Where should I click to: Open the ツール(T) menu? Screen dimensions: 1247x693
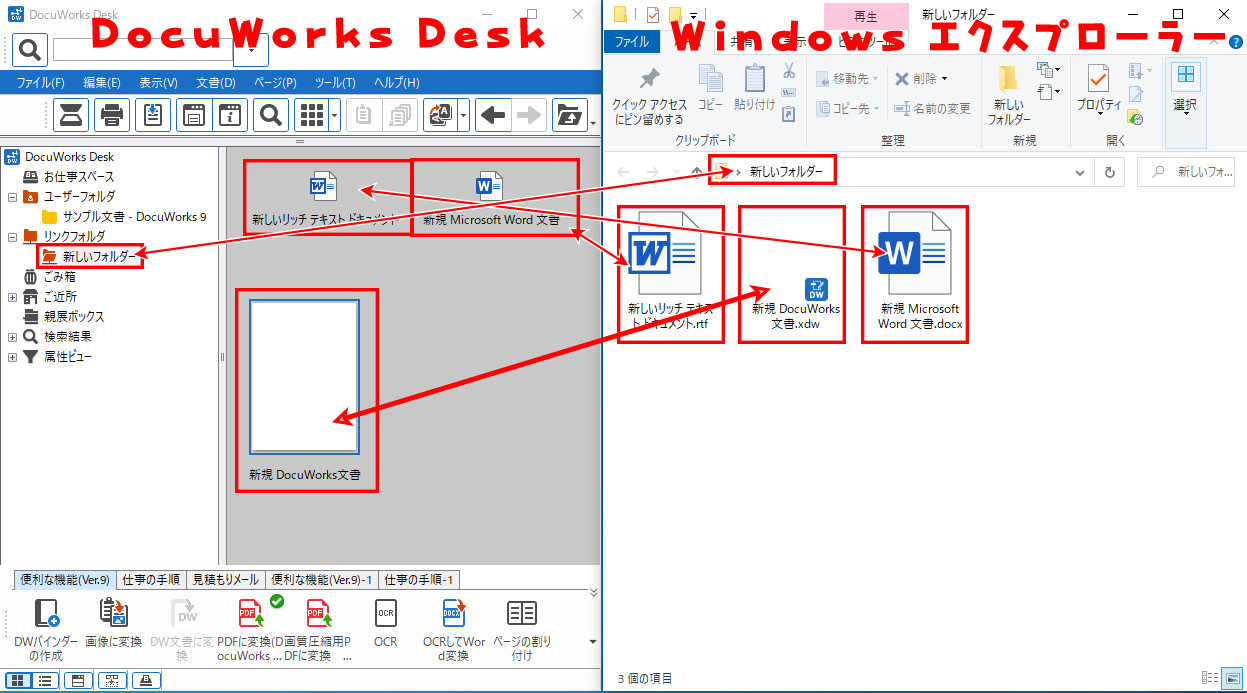click(x=335, y=82)
